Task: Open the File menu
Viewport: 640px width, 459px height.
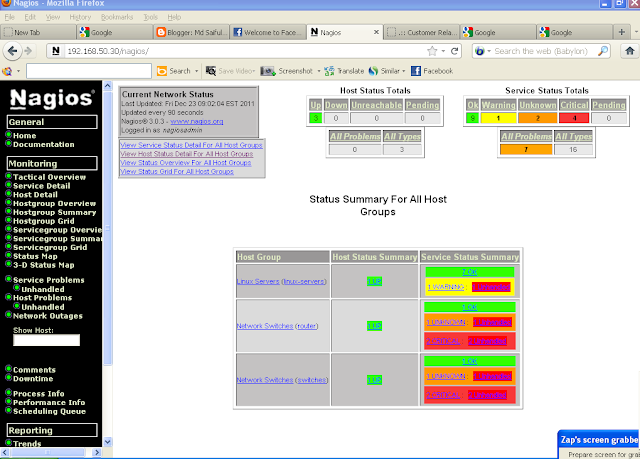Action: [9, 17]
